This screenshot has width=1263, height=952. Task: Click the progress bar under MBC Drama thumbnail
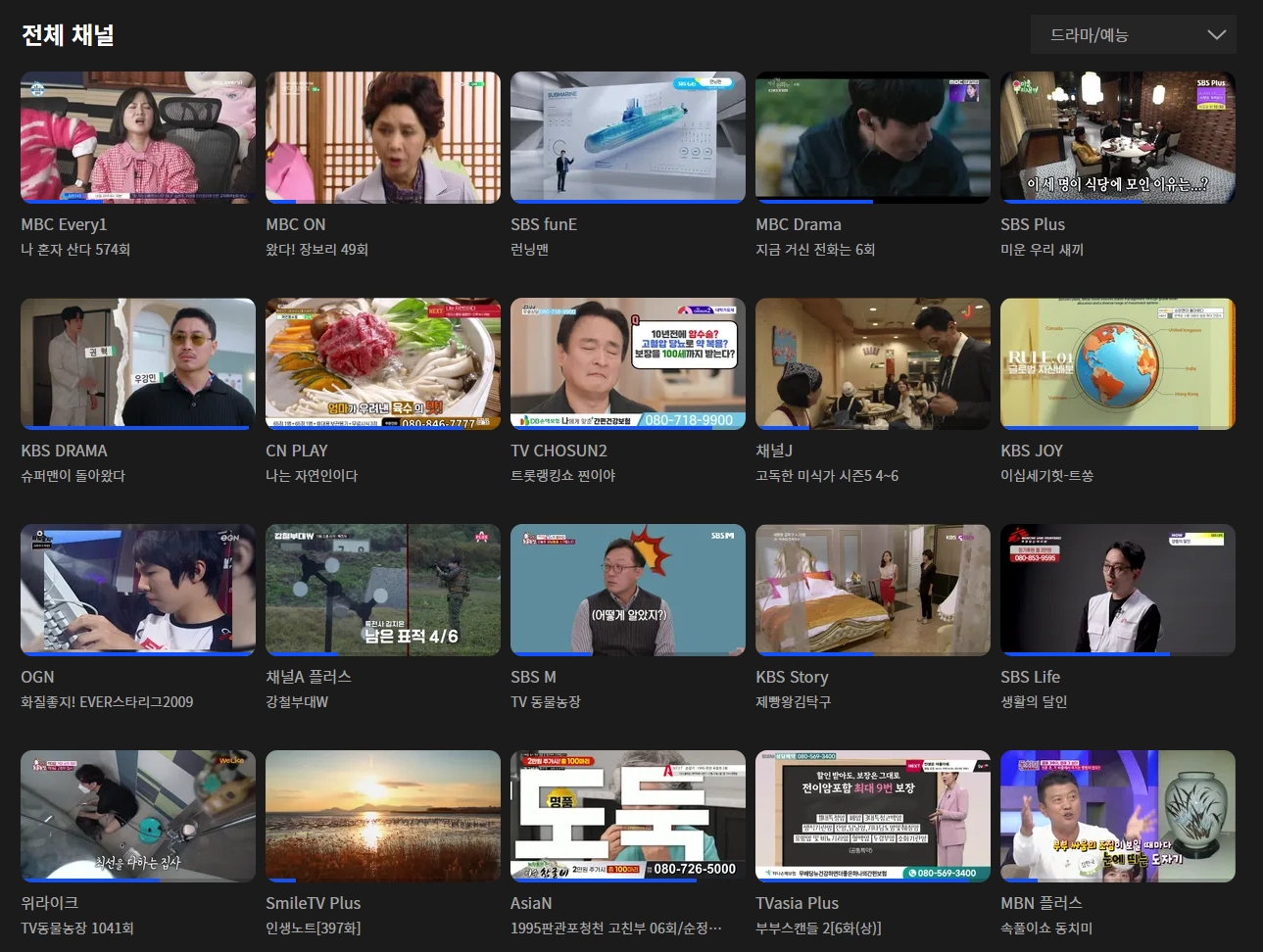pos(872,202)
